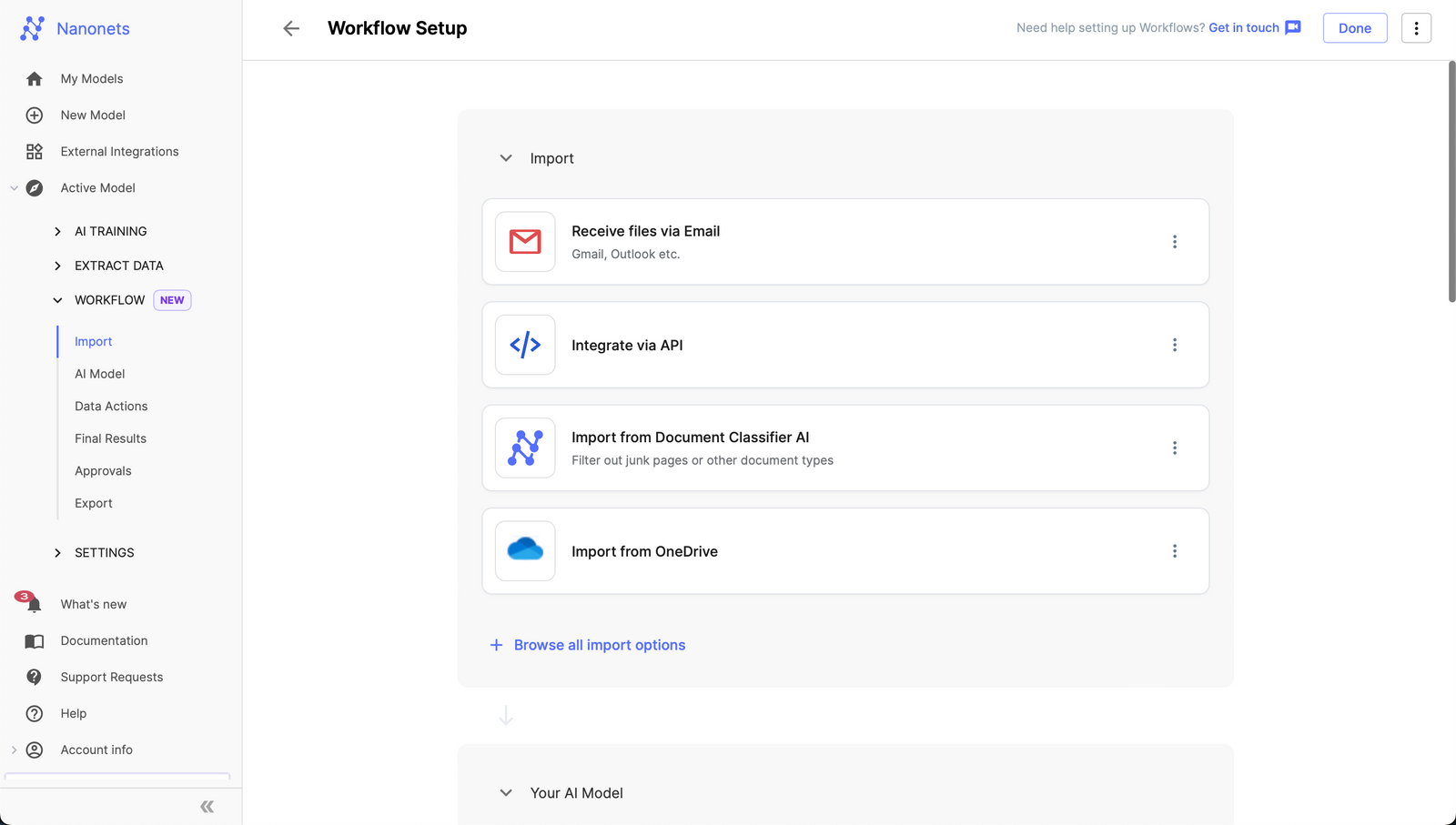Select the My Models home icon
The height and width of the screenshot is (825, 1456).
coord(34,78)
